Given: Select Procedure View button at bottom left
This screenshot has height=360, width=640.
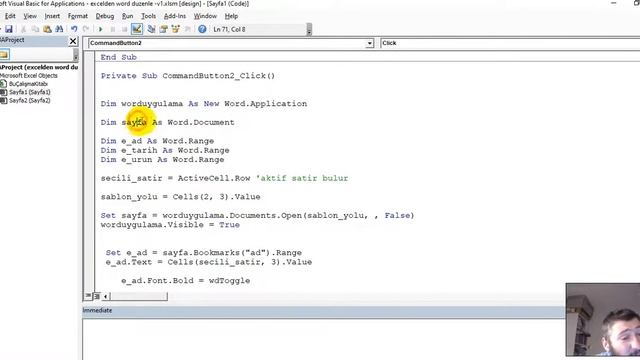Looking at the screenshot, I should [88, 296].
